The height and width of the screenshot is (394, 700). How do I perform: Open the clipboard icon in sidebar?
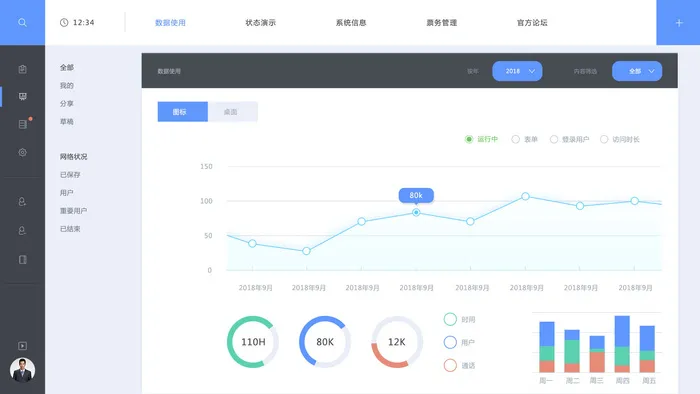(22, 69)
